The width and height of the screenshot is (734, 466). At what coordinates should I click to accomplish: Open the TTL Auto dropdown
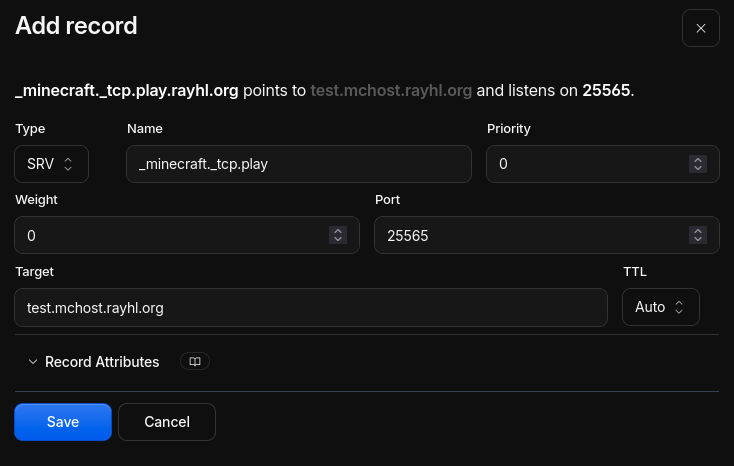[x=661, y=307]
